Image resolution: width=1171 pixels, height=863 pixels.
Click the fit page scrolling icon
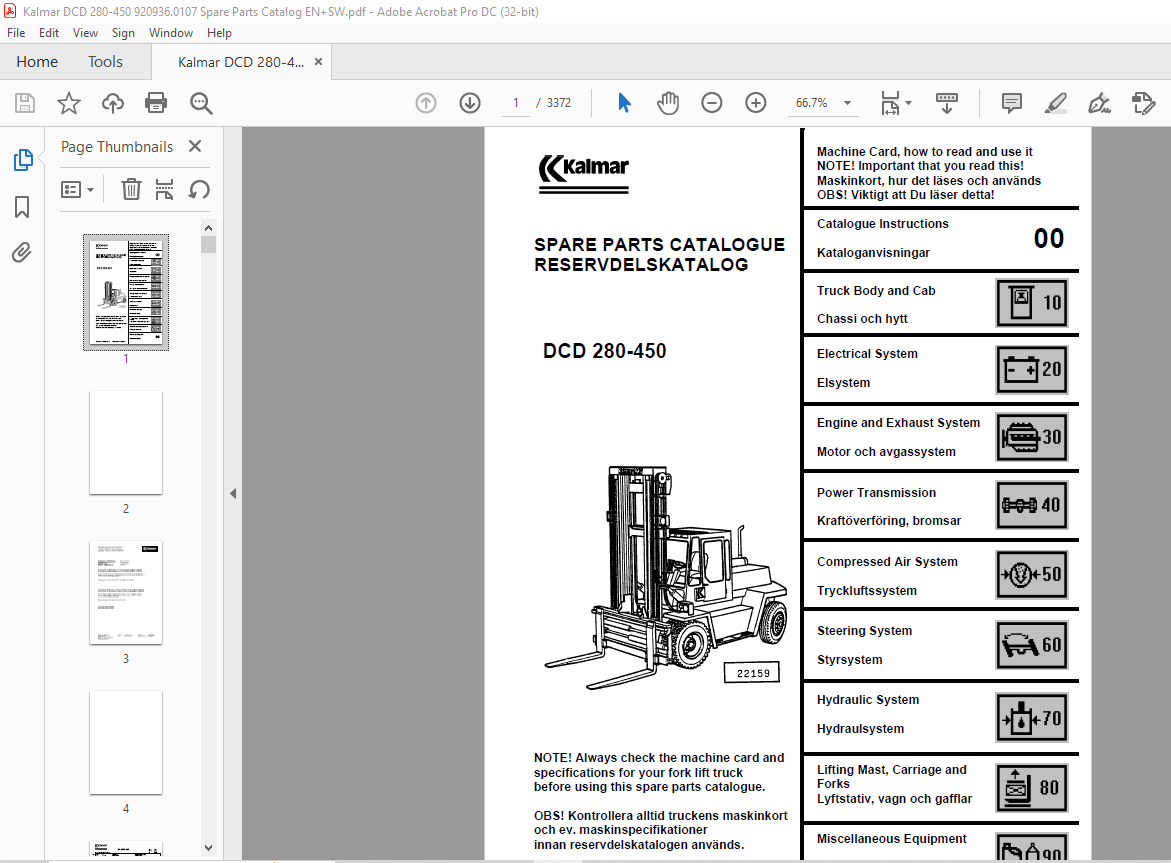[890, 103]
